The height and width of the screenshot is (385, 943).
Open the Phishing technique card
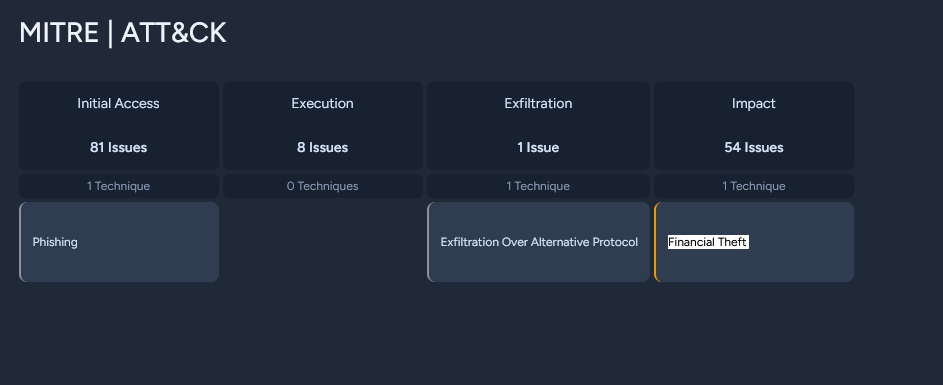coord(119,242)
